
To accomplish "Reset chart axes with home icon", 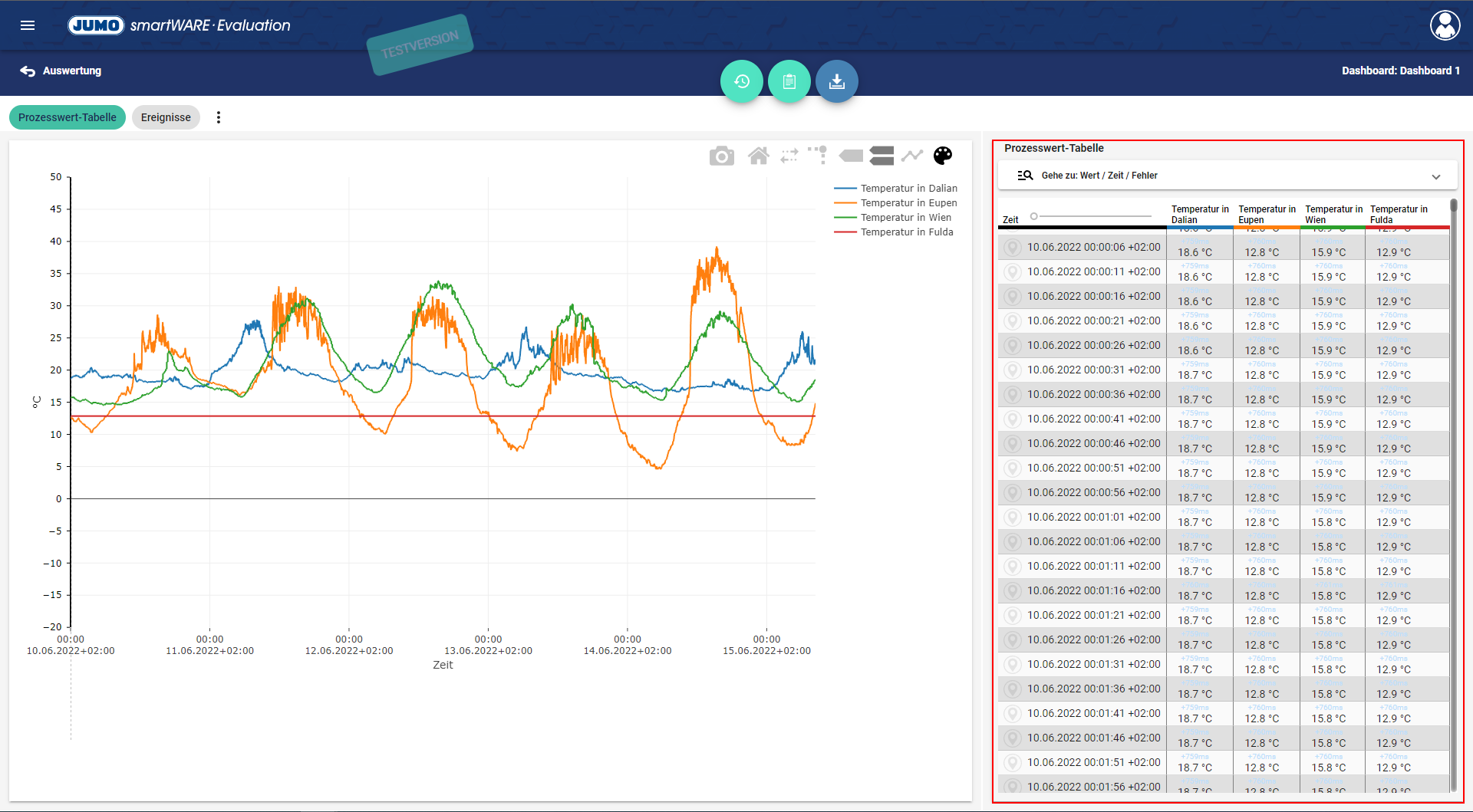I will pos(758,156).
